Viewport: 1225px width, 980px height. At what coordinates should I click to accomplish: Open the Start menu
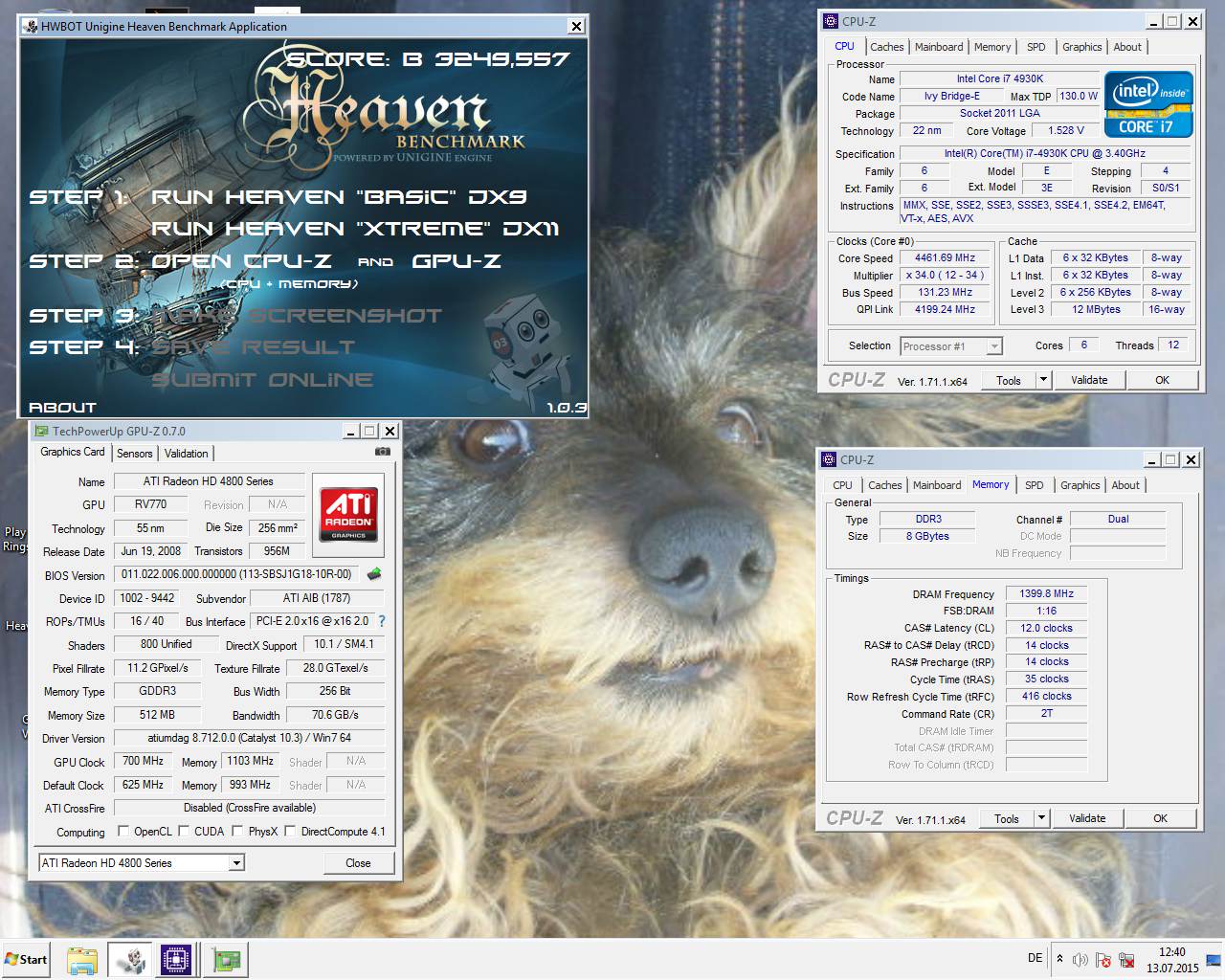coord(26,960)
